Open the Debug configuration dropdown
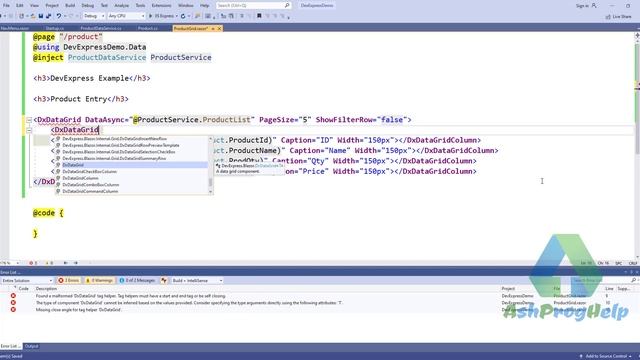640x360 pixels. 94,16
